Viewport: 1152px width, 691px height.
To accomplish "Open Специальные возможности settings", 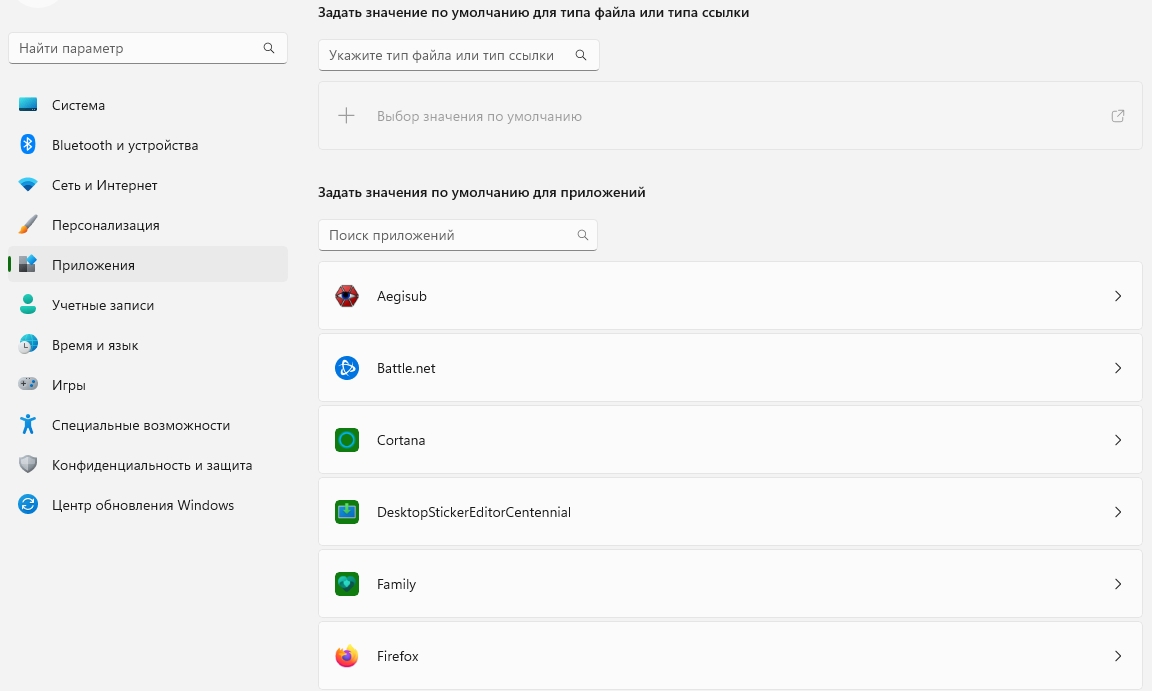I will 148,424.
